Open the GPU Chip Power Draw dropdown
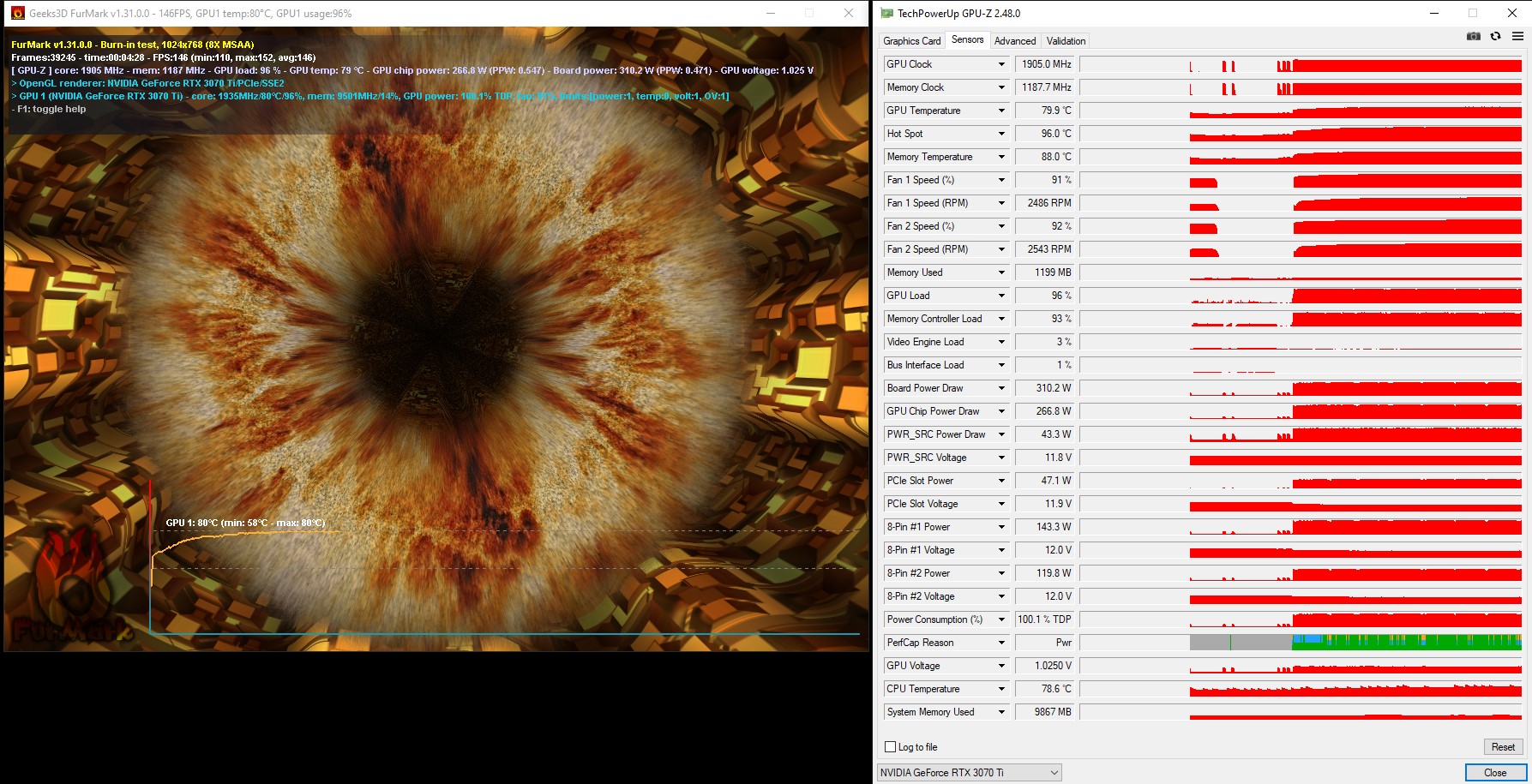 (x=1001, y=411)
